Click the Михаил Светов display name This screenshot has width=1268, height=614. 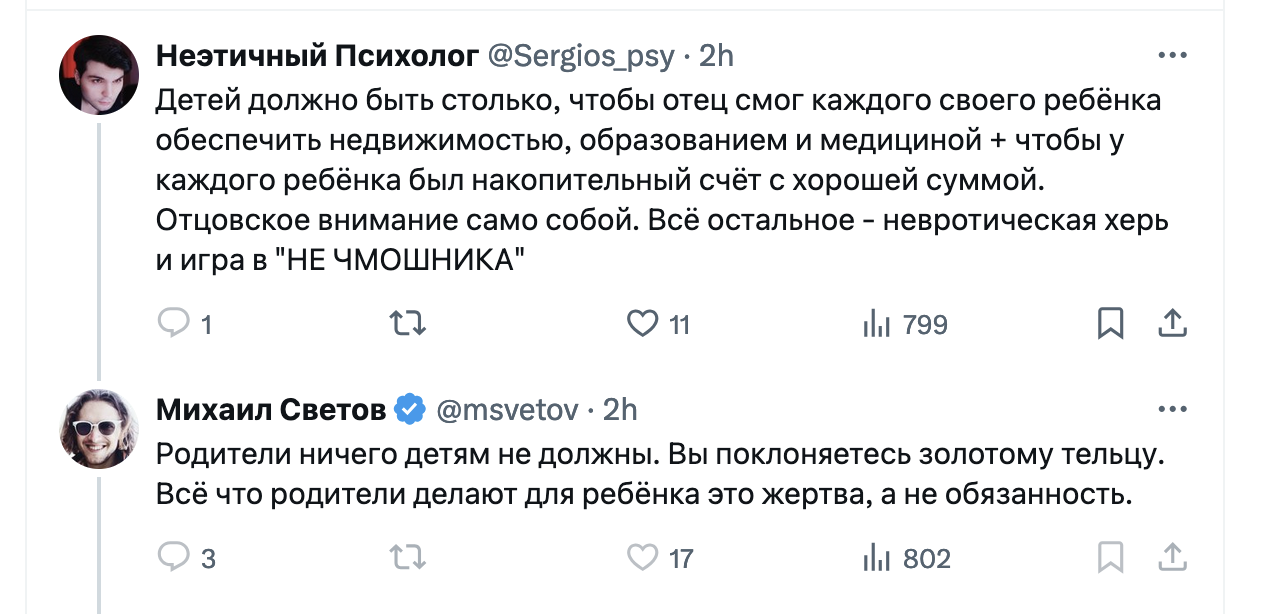pyautogui.click(x=271, y=410)
